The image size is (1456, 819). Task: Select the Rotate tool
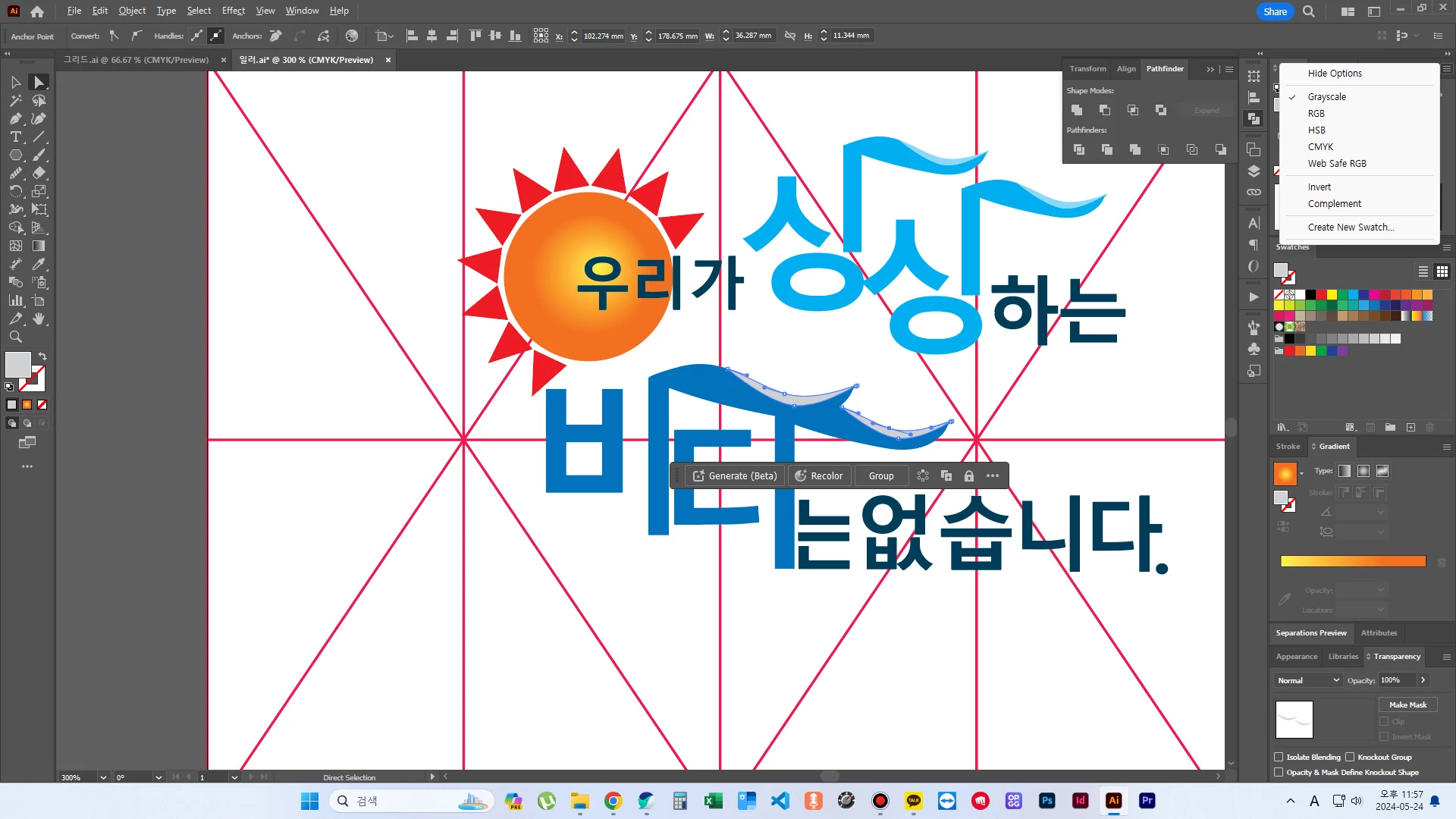(x=15, y=192)
